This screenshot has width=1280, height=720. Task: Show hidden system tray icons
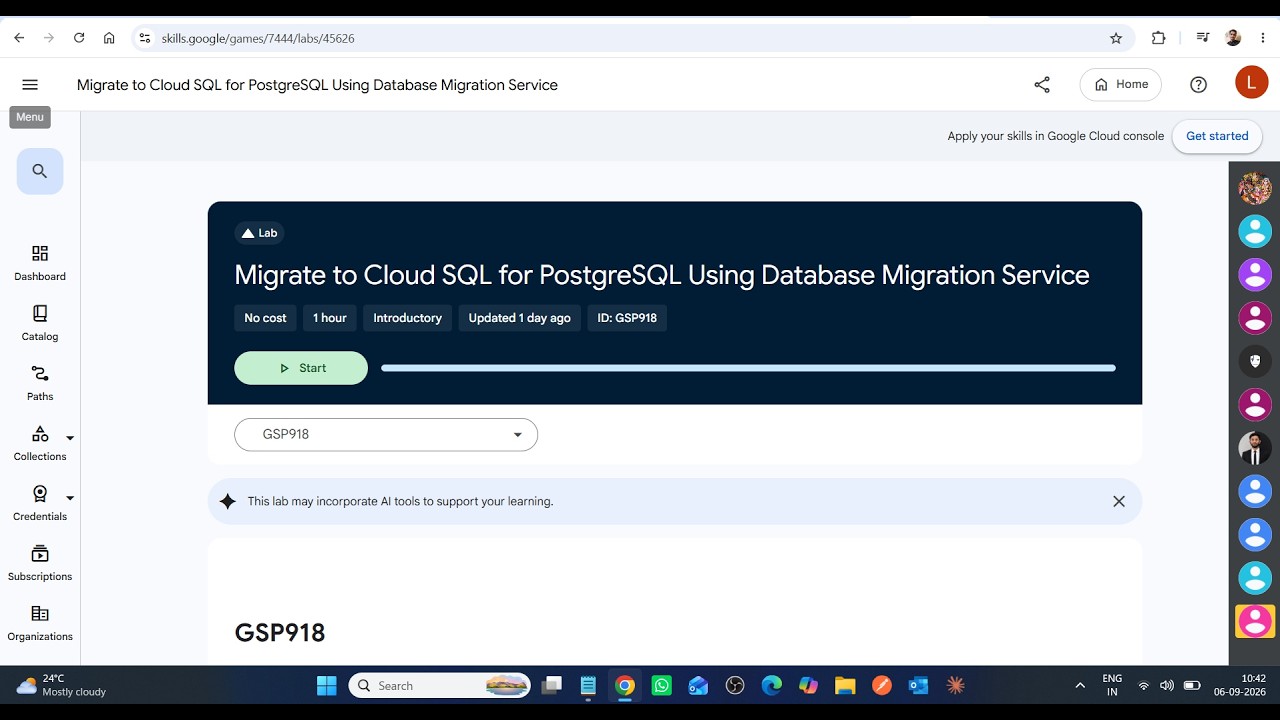point(1080,685)
